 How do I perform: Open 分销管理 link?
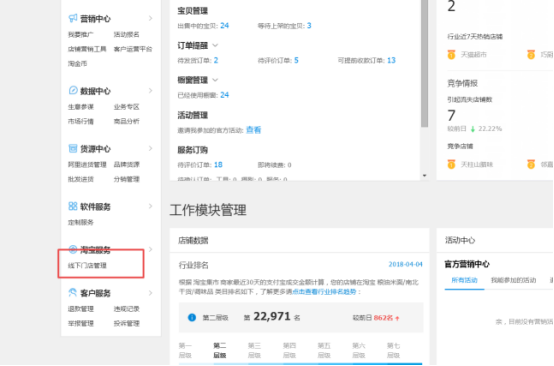click(x=126, y=179)
